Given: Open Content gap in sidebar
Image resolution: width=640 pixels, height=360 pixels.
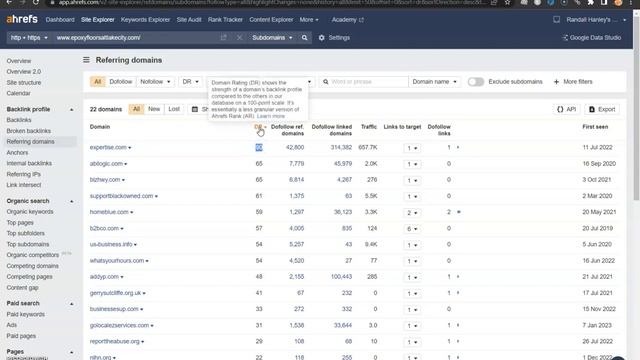Looking at the screenshot, I should tap(22, 288).
